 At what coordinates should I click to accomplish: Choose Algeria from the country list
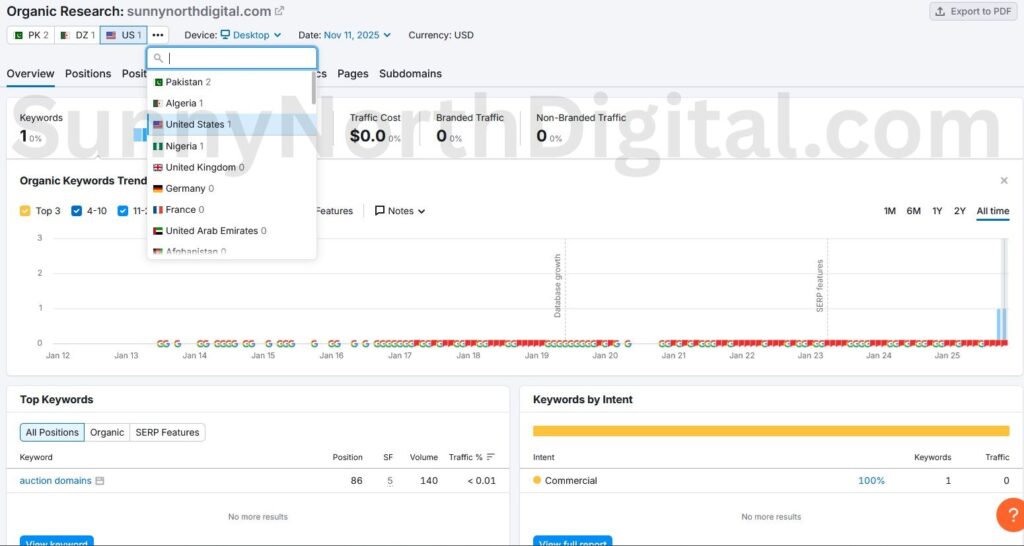230,103
